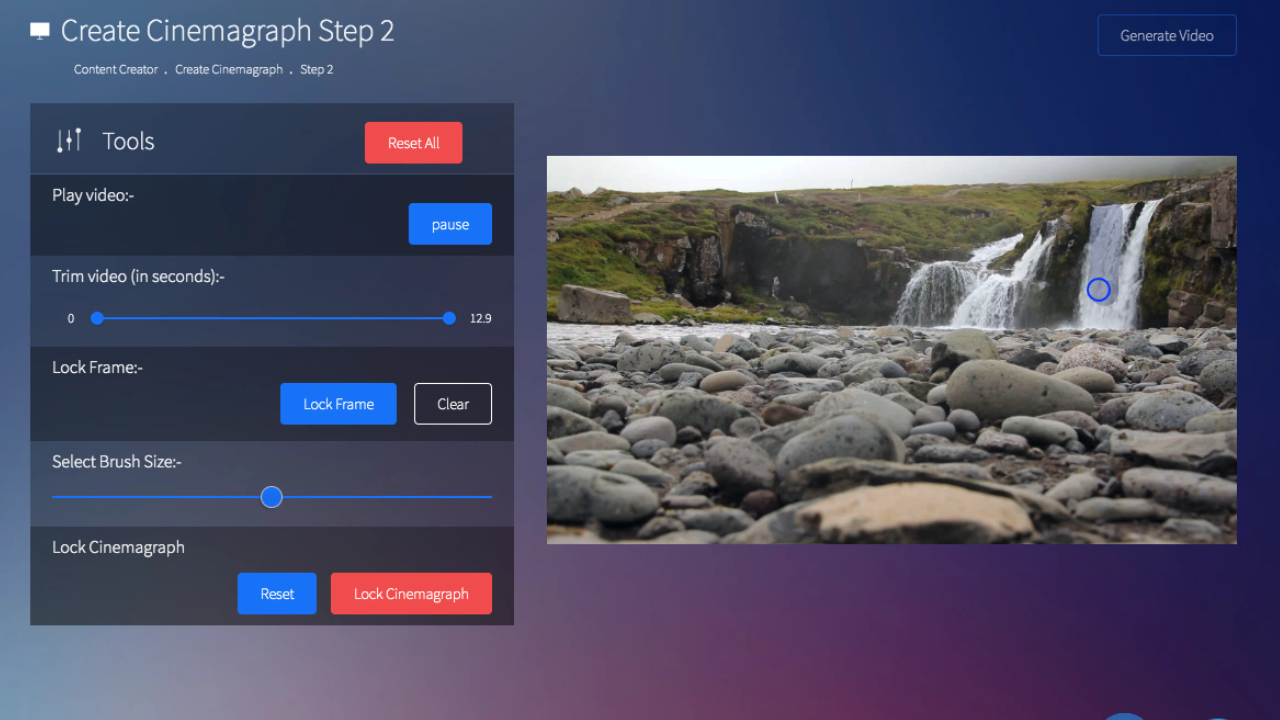This screenshot has height=720, width=1280.
Task: Click the Reset All button
Action: [413, 143]
